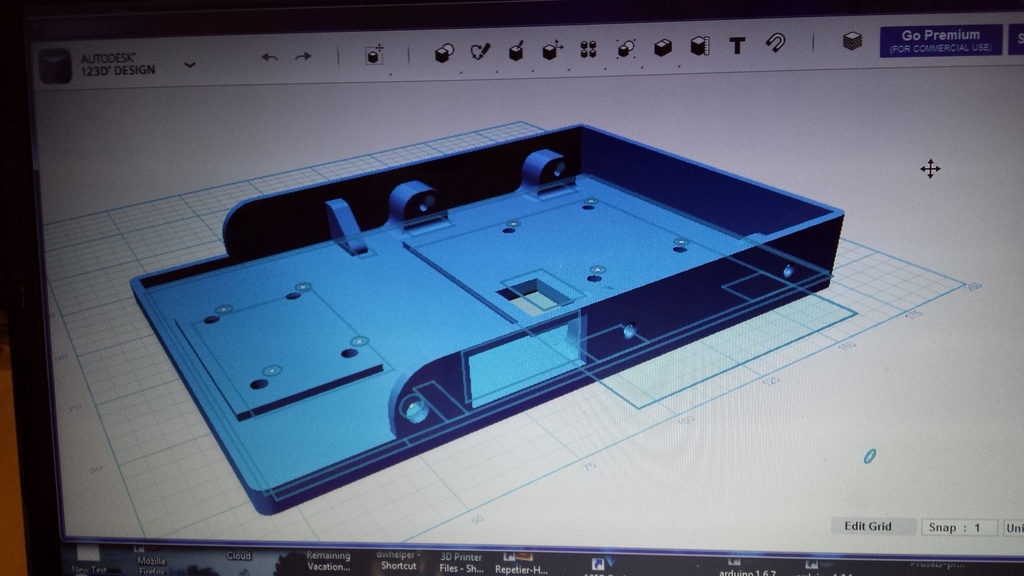Open the Pattern tool
This screenshot has height=576, width=1024.
click(587, 52)
